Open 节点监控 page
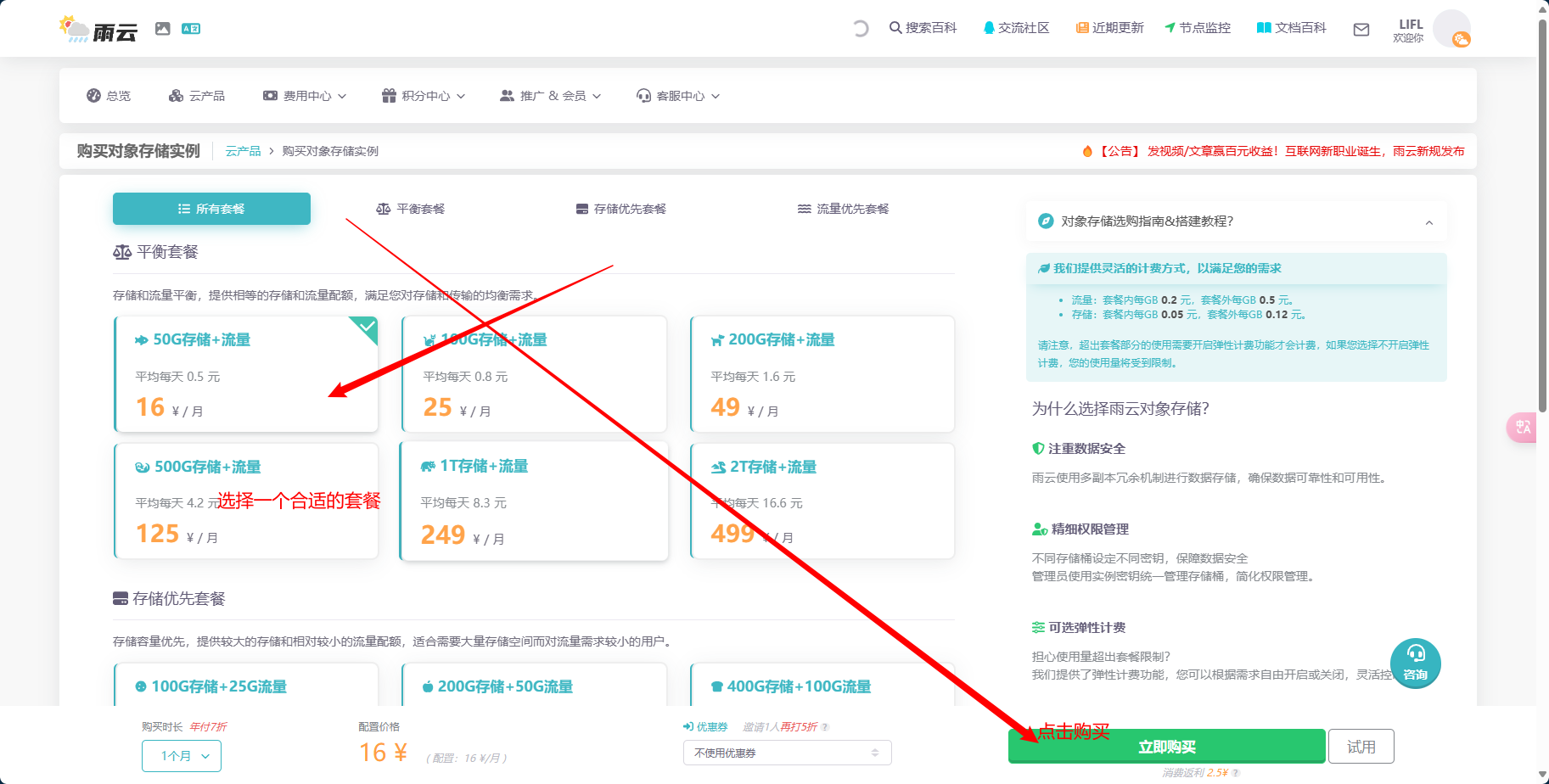 coord(1198,28)
